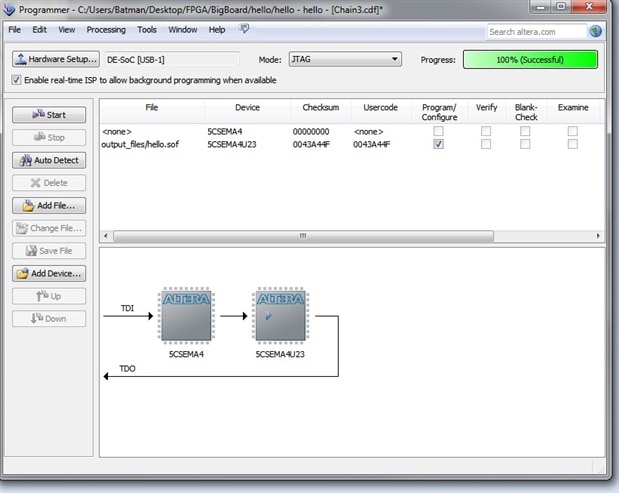Select the 5CSEMA4U23 chip in chain diagram
This screenshot has height=493, width=619.
point(280,315)
